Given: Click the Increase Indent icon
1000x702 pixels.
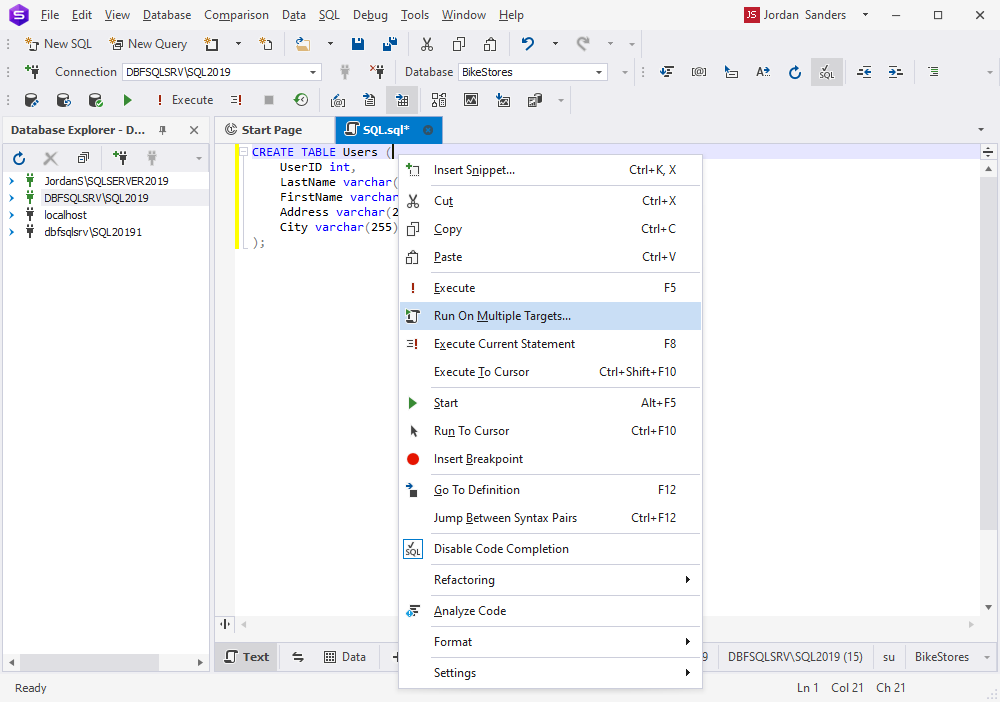Looking at the screenshot, I should click(x=895, y=72).
